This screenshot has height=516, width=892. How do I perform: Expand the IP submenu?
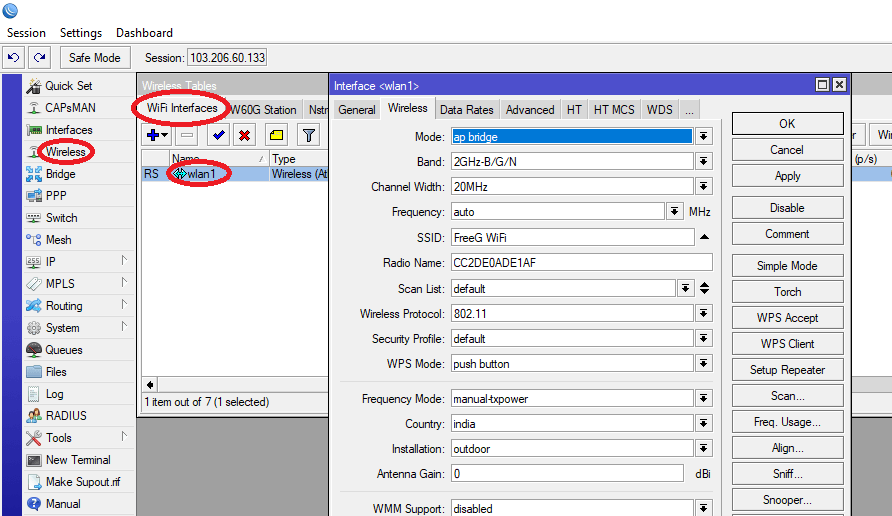pos(124,261)
